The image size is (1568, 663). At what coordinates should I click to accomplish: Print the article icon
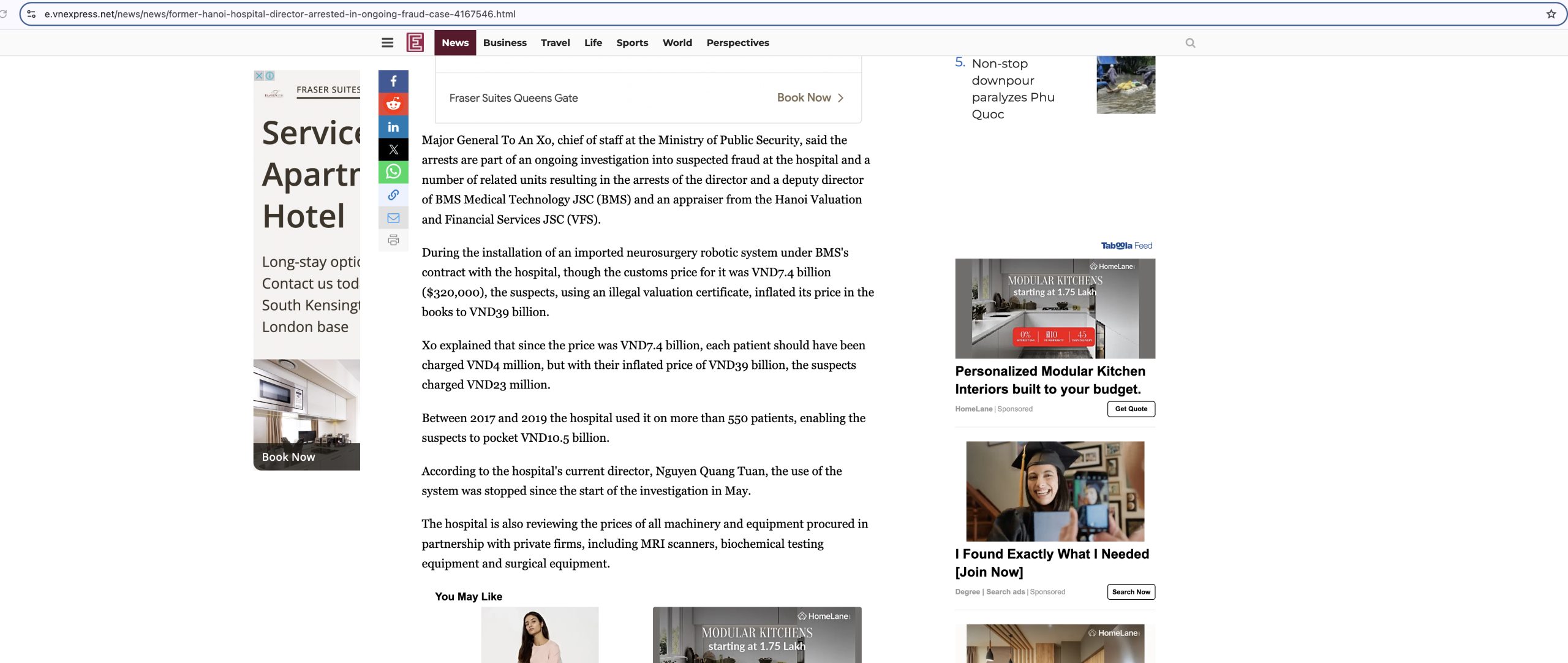pos(393,240)
